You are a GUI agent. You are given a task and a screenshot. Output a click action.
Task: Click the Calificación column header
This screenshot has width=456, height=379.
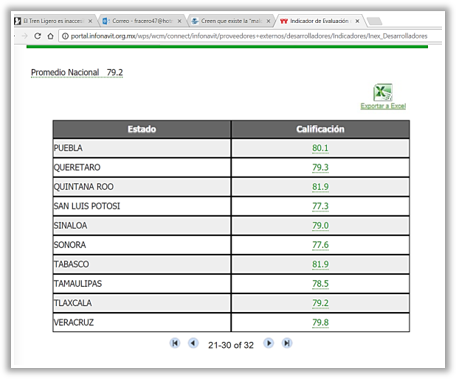coord(320,129)
